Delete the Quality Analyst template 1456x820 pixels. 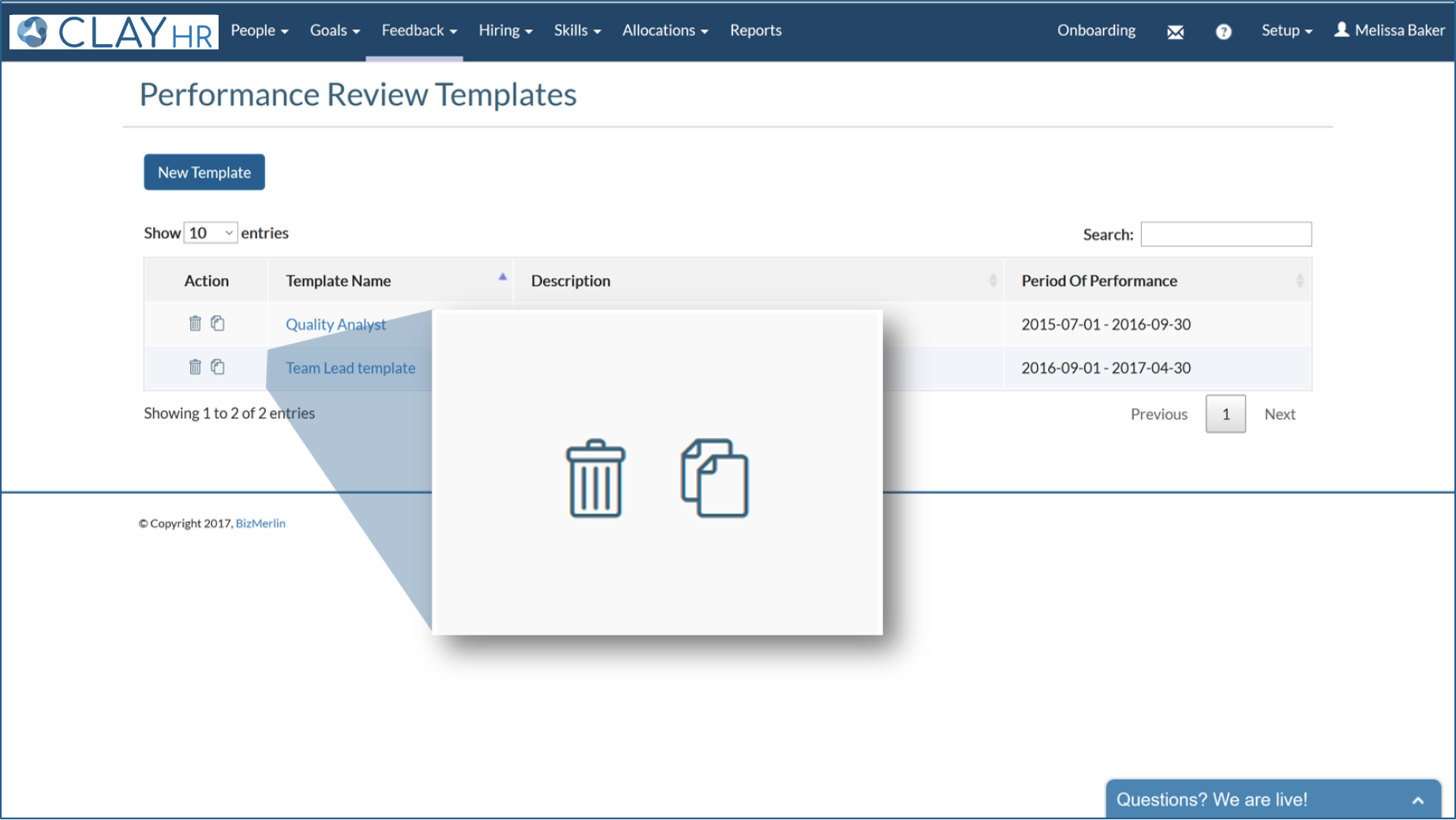point(195,323)
